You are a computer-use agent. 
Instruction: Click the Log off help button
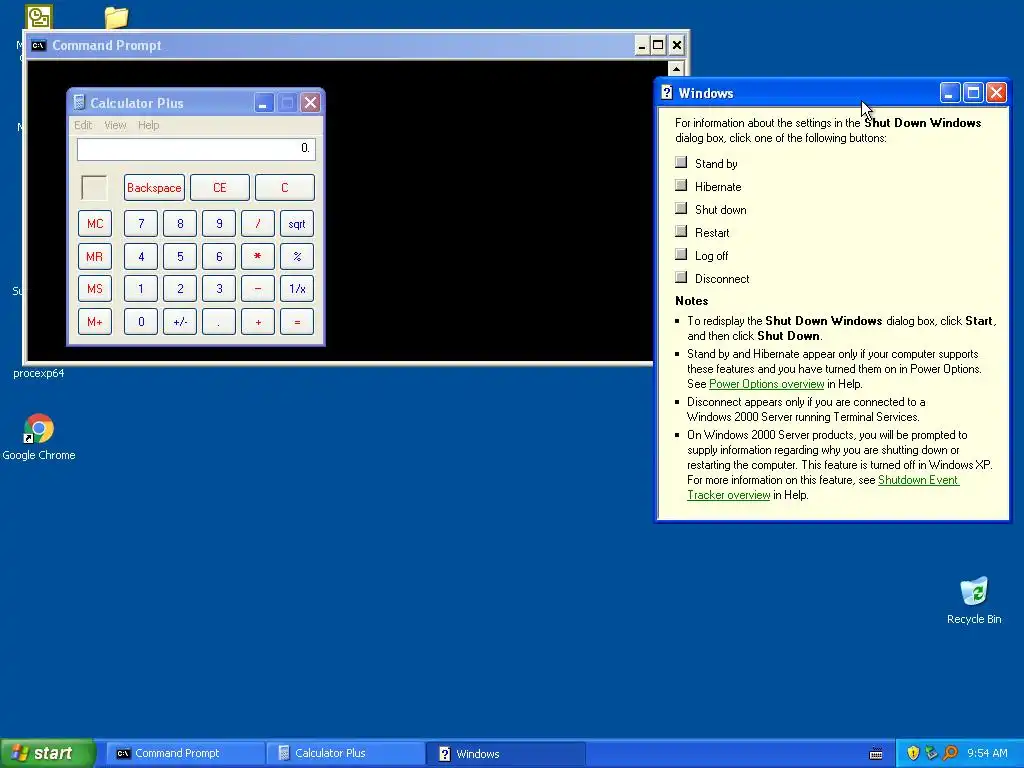(681, 254)
